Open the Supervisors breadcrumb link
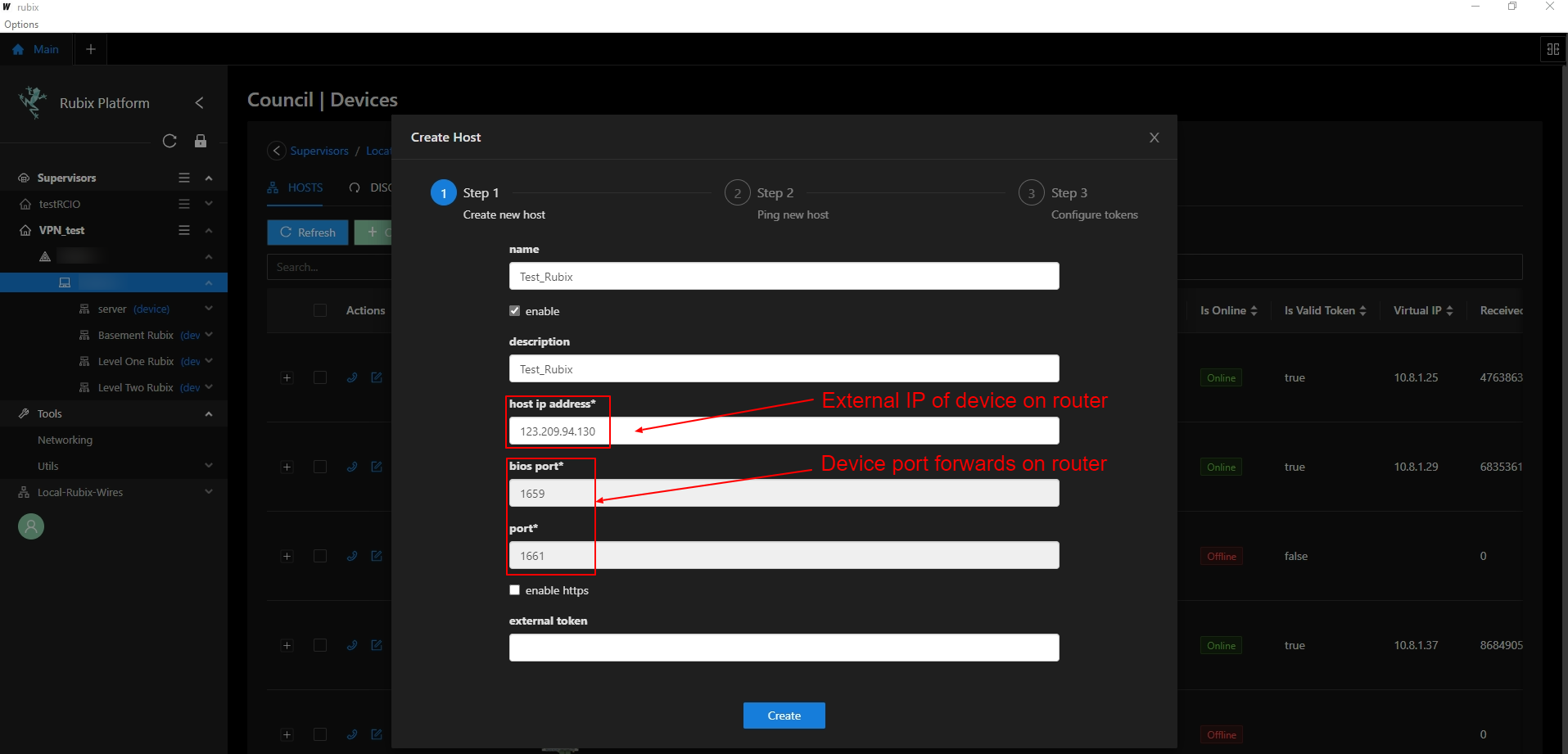Screen dimensions: 1568x754 (x=319, y=151)
